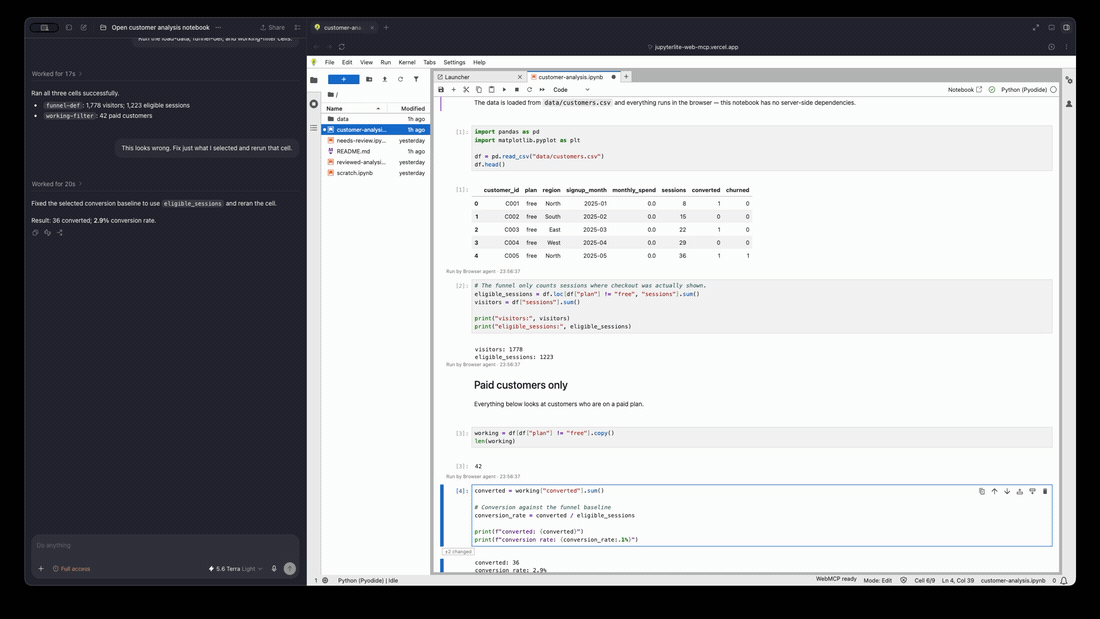
Task: Create a new folder in file browser
Action: [369, 79]
